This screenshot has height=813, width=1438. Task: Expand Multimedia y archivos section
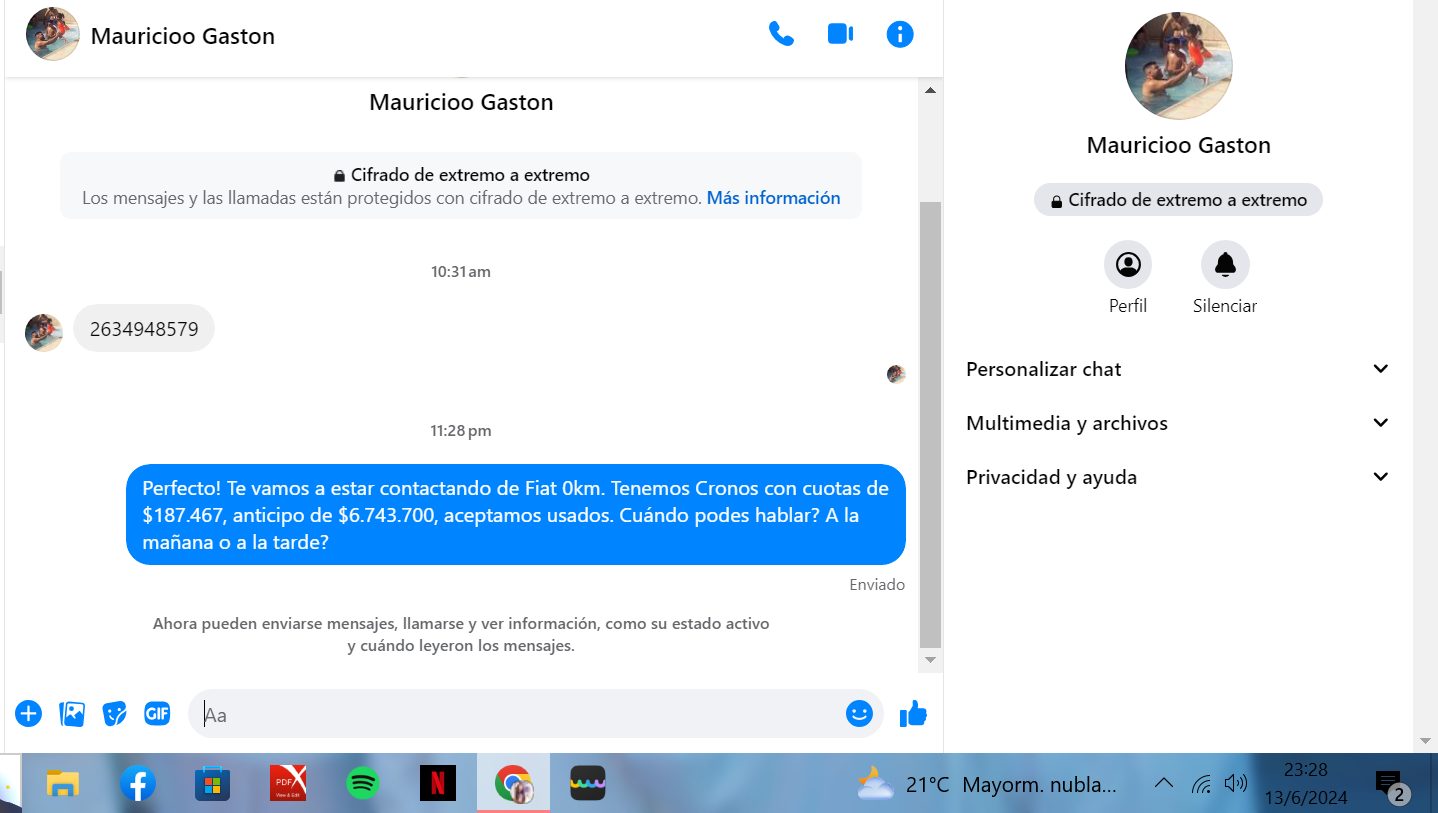click(x=1178, y=423)
